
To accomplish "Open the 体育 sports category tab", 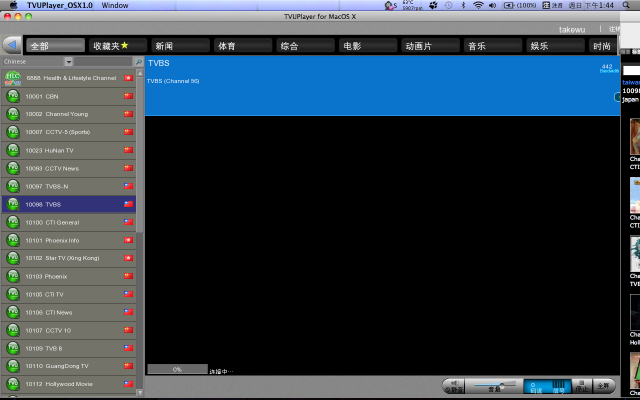I will point(243,45).
